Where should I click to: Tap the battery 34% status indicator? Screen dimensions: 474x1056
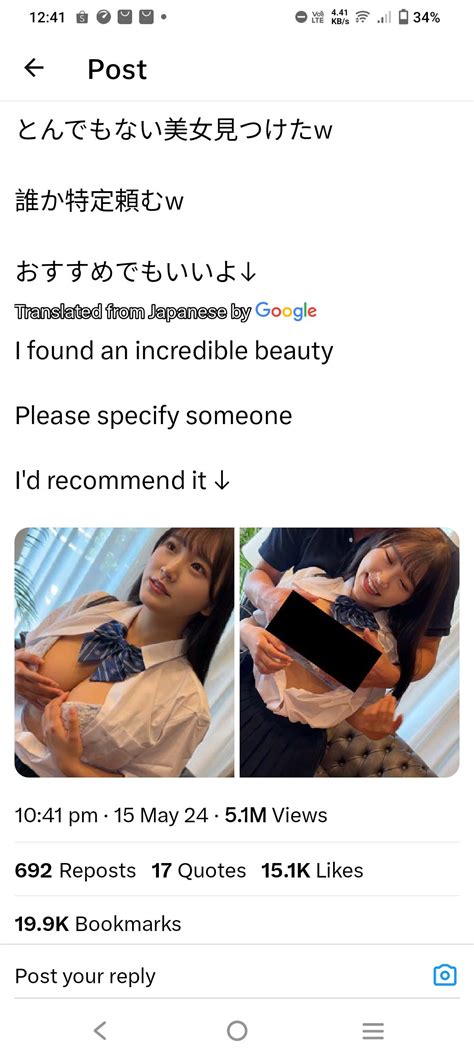[x=419, y=18]
